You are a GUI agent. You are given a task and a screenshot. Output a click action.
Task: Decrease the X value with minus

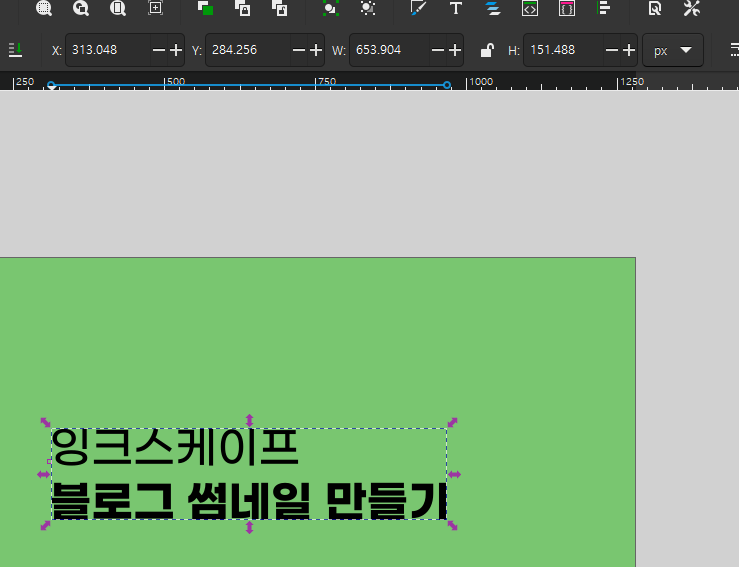(x=159, y=50)
